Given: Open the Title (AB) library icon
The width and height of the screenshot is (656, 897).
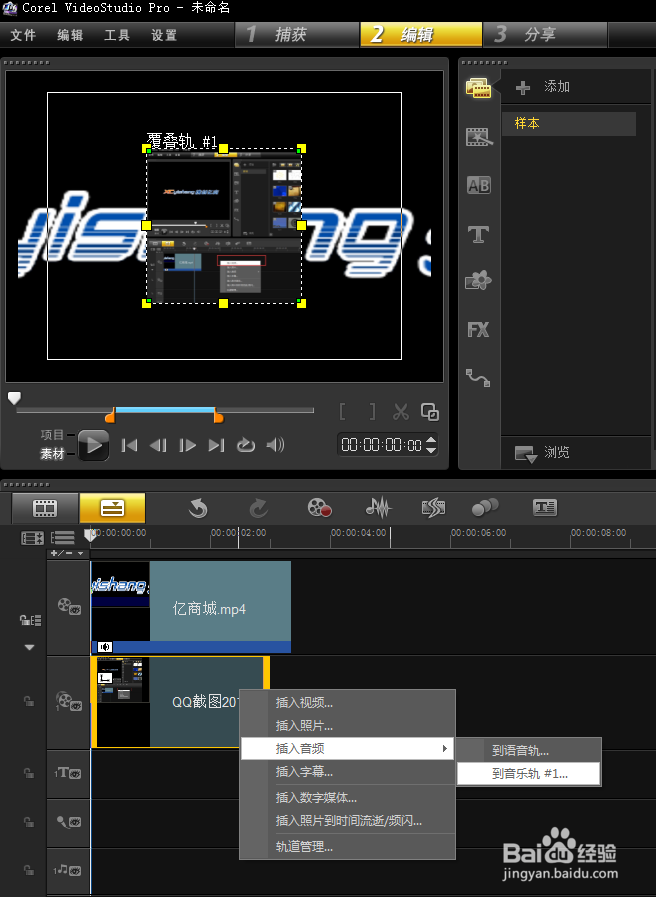Looking at the screenshot, I should (x=479, y=185).
